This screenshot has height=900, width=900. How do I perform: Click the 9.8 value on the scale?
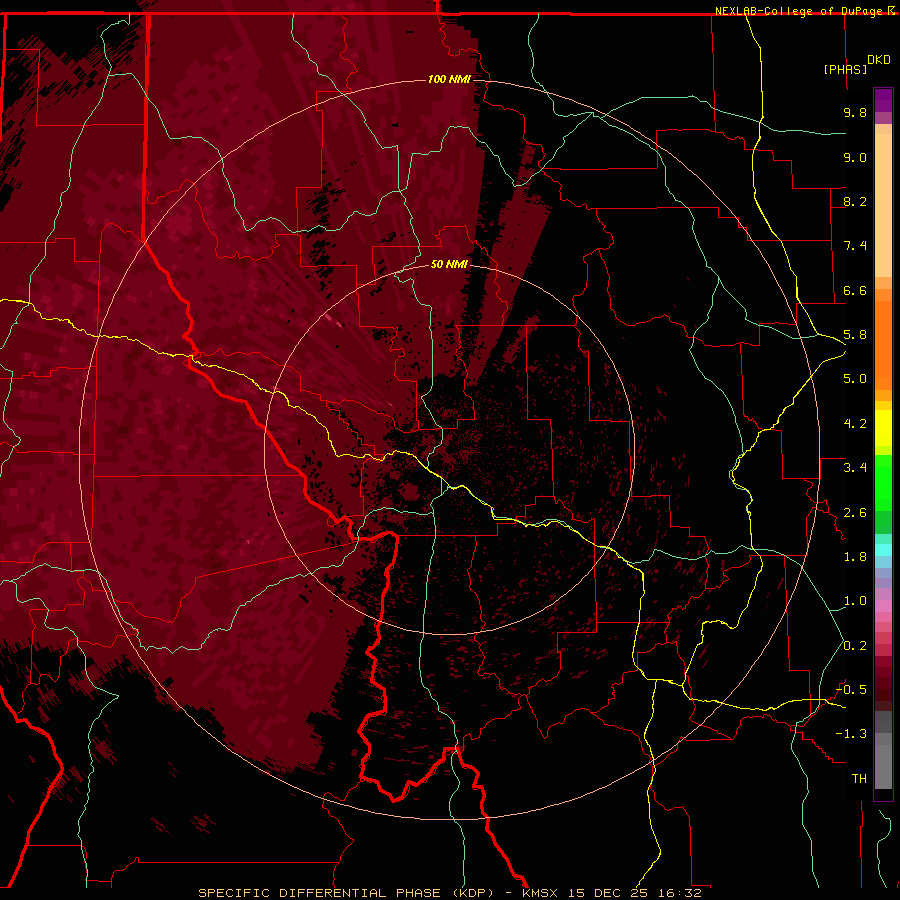[855, 112]
